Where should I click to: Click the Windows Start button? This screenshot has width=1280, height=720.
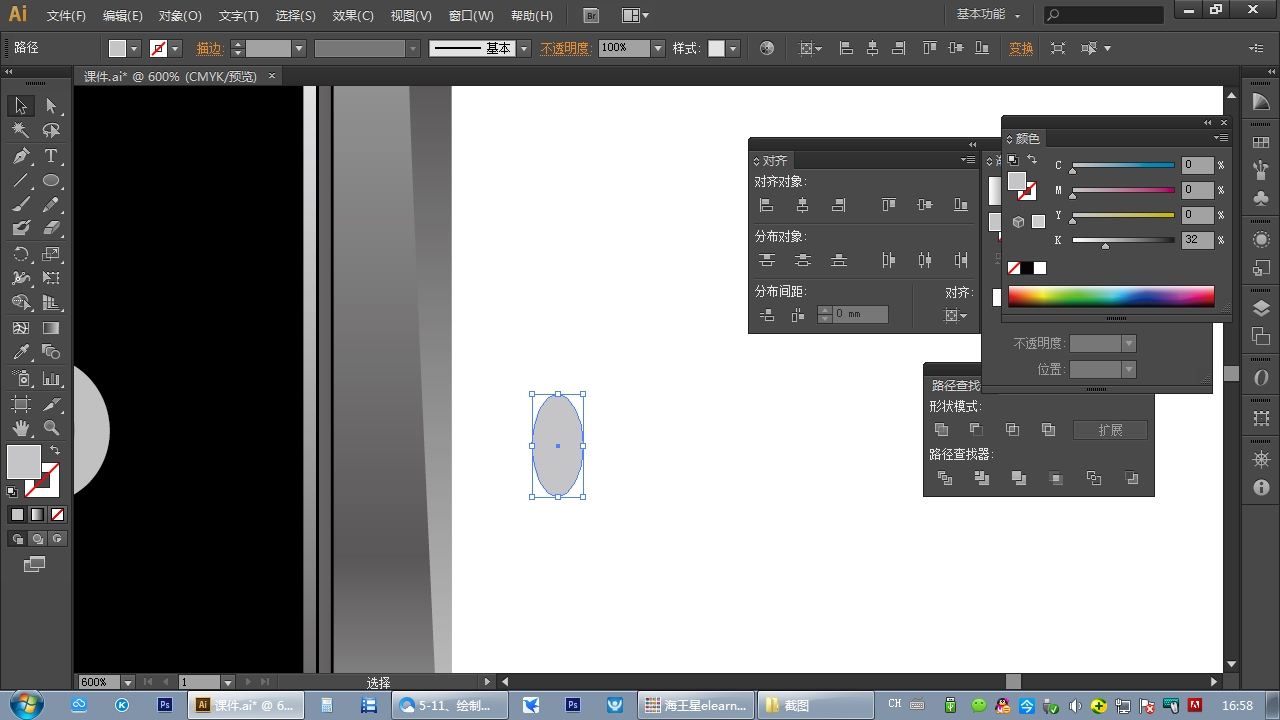(24, 705)
